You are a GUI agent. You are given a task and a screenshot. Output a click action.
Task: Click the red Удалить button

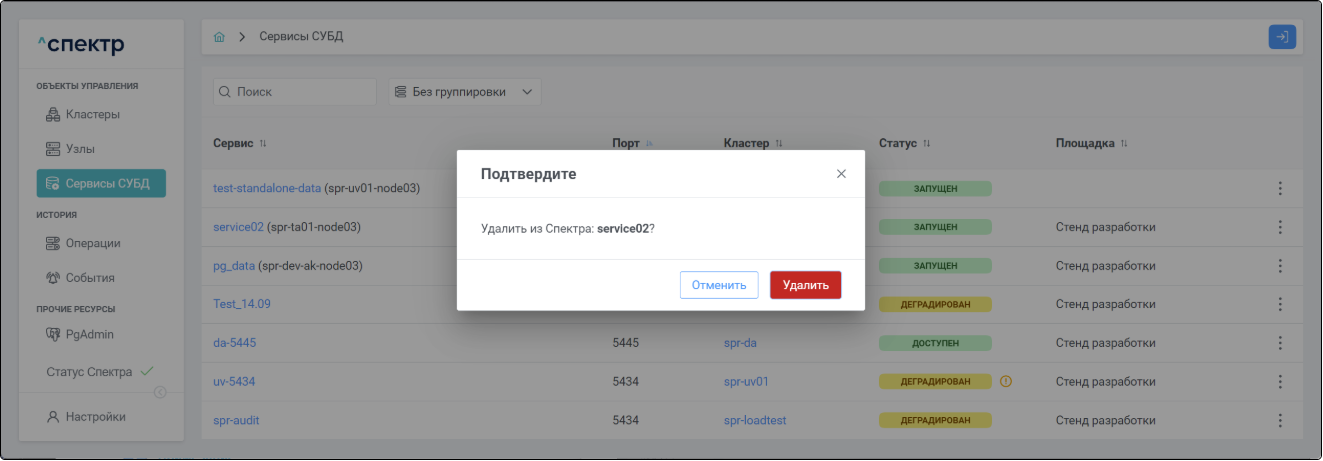(805, 285)
